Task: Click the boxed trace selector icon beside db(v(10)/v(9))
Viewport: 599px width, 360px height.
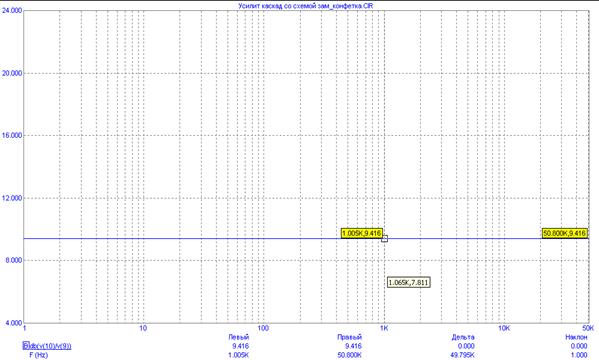Action: pyautogui.click(x=26, y=346)
